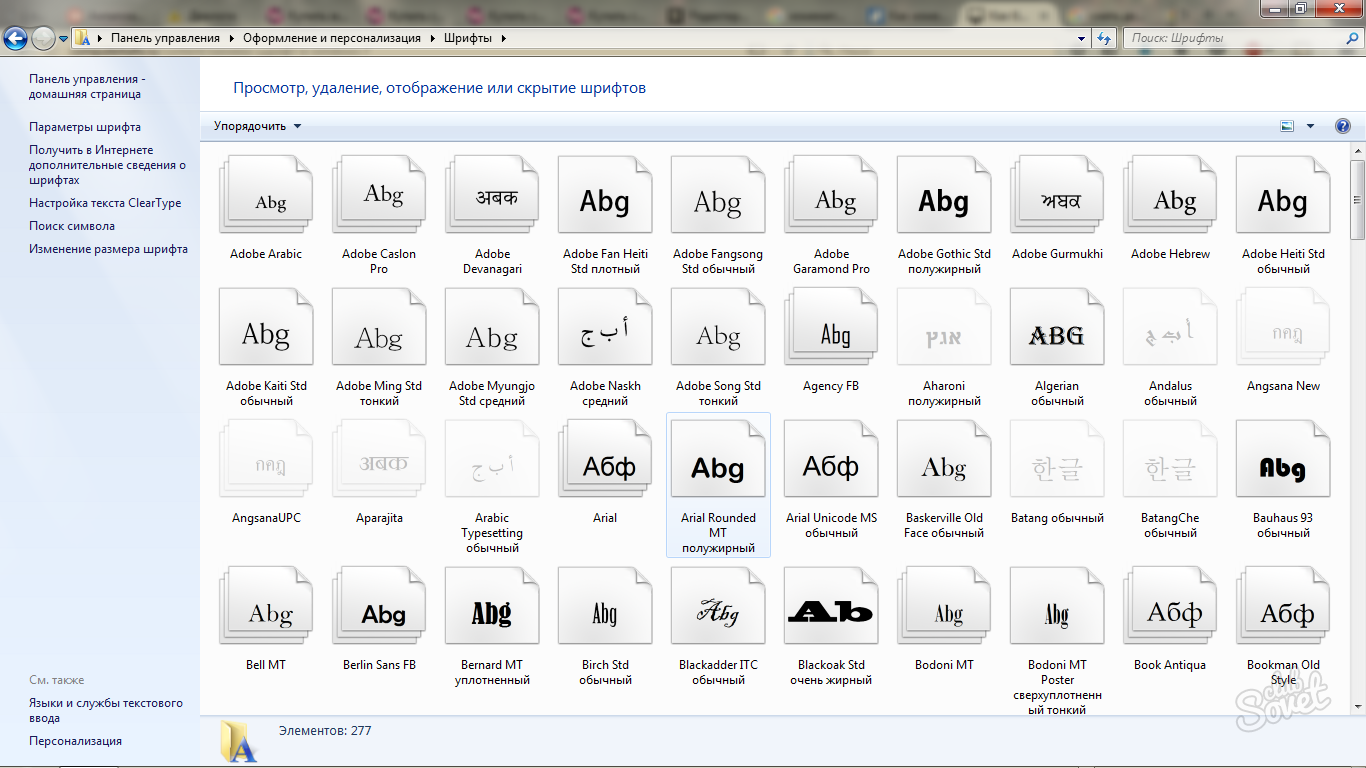Open the Упорядочить dropdown menu

[257, 126]
